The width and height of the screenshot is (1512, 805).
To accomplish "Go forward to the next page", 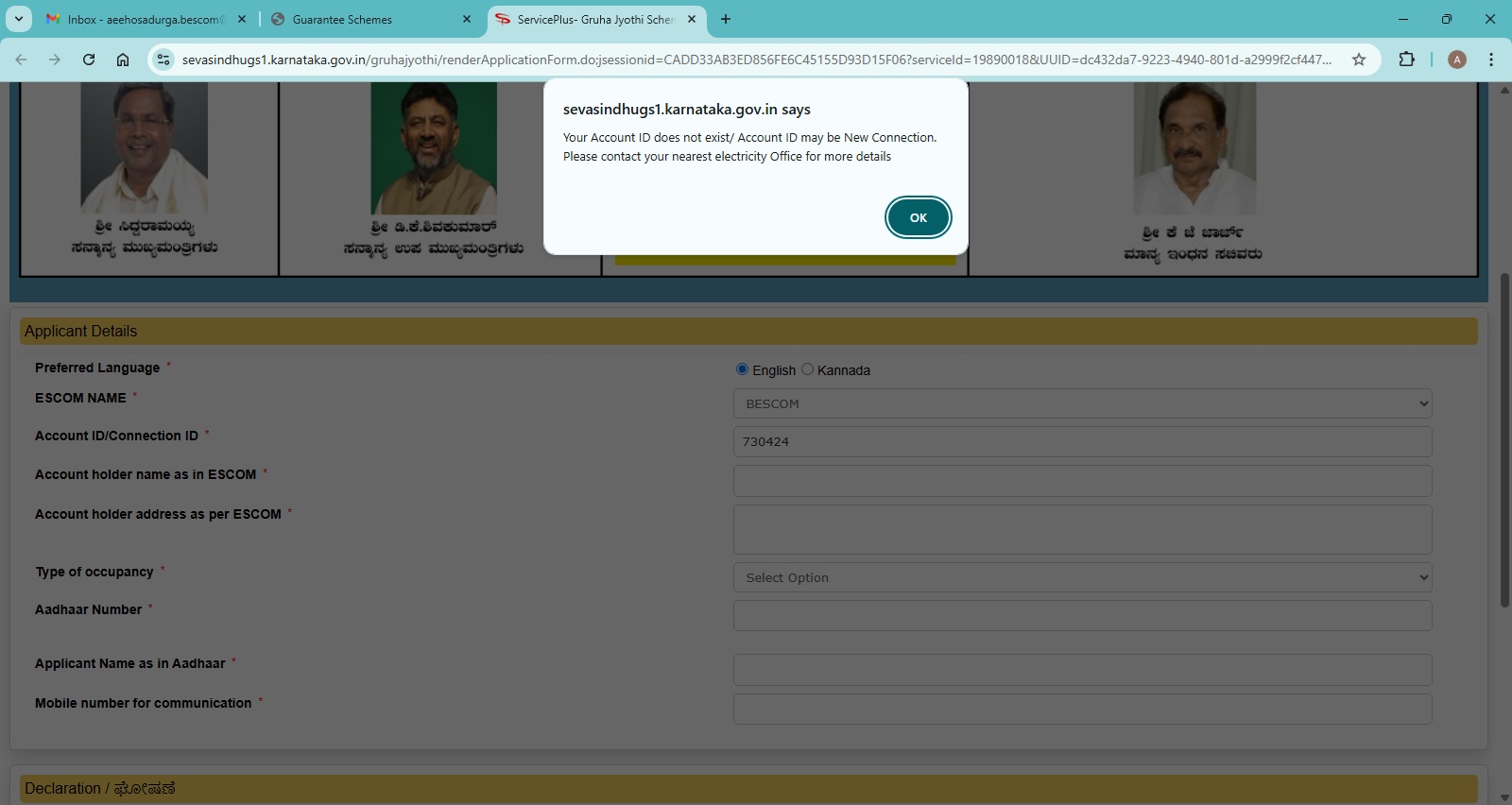I will point(55,60).
